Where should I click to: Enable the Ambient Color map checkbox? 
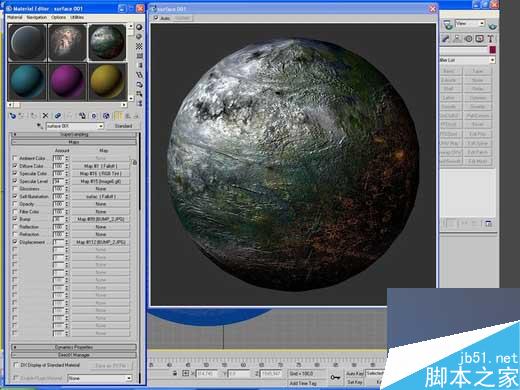(15, 158)
